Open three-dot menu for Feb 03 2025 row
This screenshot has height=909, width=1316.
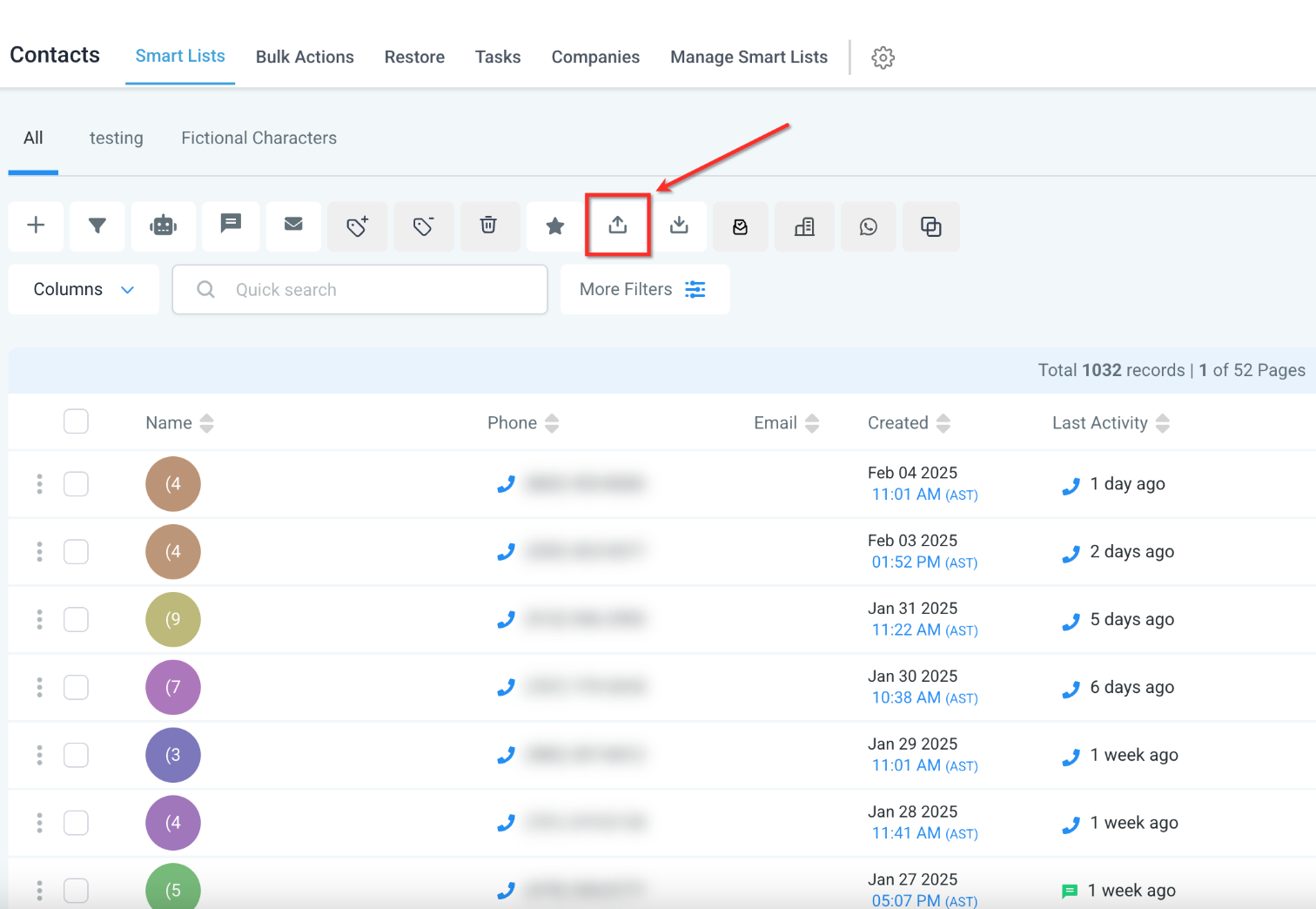(39, 552)
